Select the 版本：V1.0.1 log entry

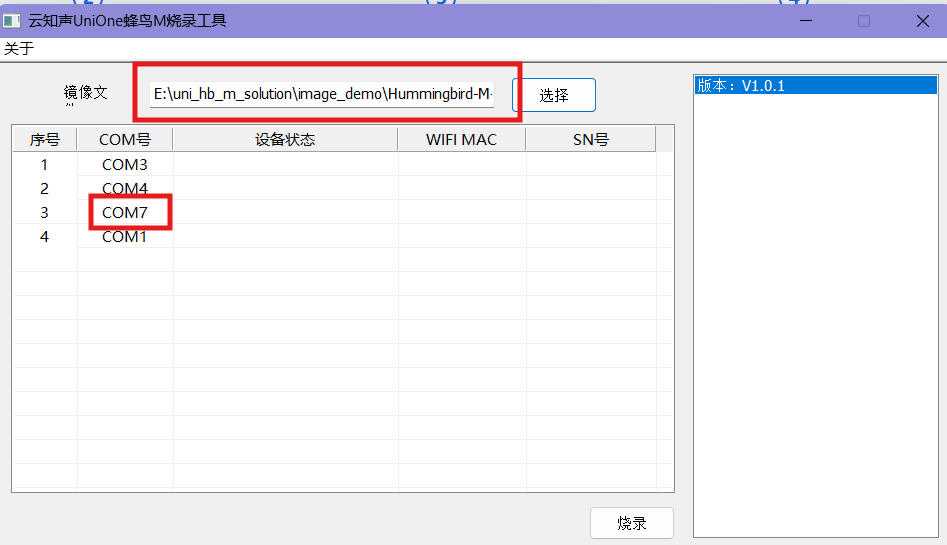click(x=816, y=86)
